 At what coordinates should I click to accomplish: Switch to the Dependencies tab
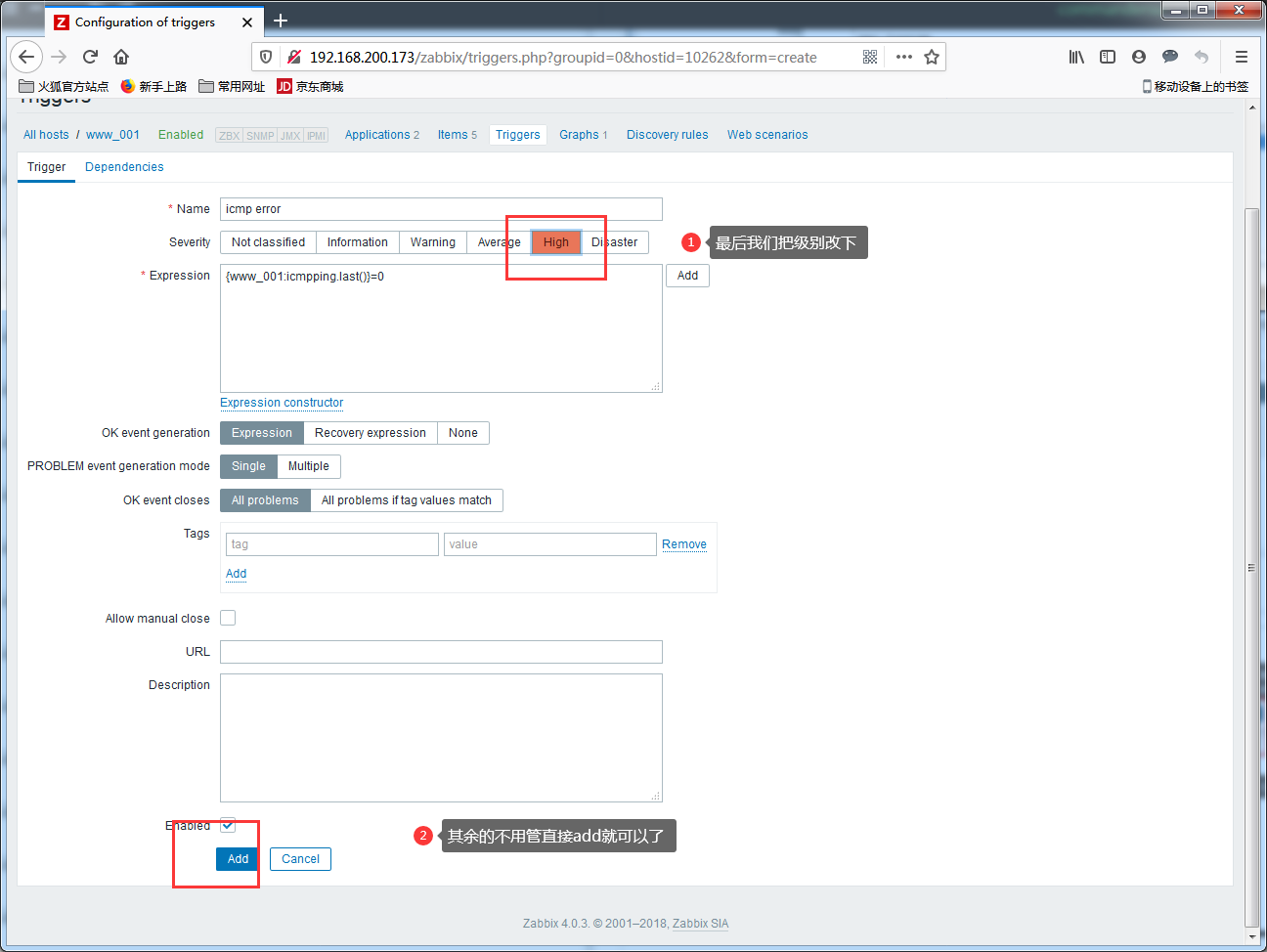(124, 167)
